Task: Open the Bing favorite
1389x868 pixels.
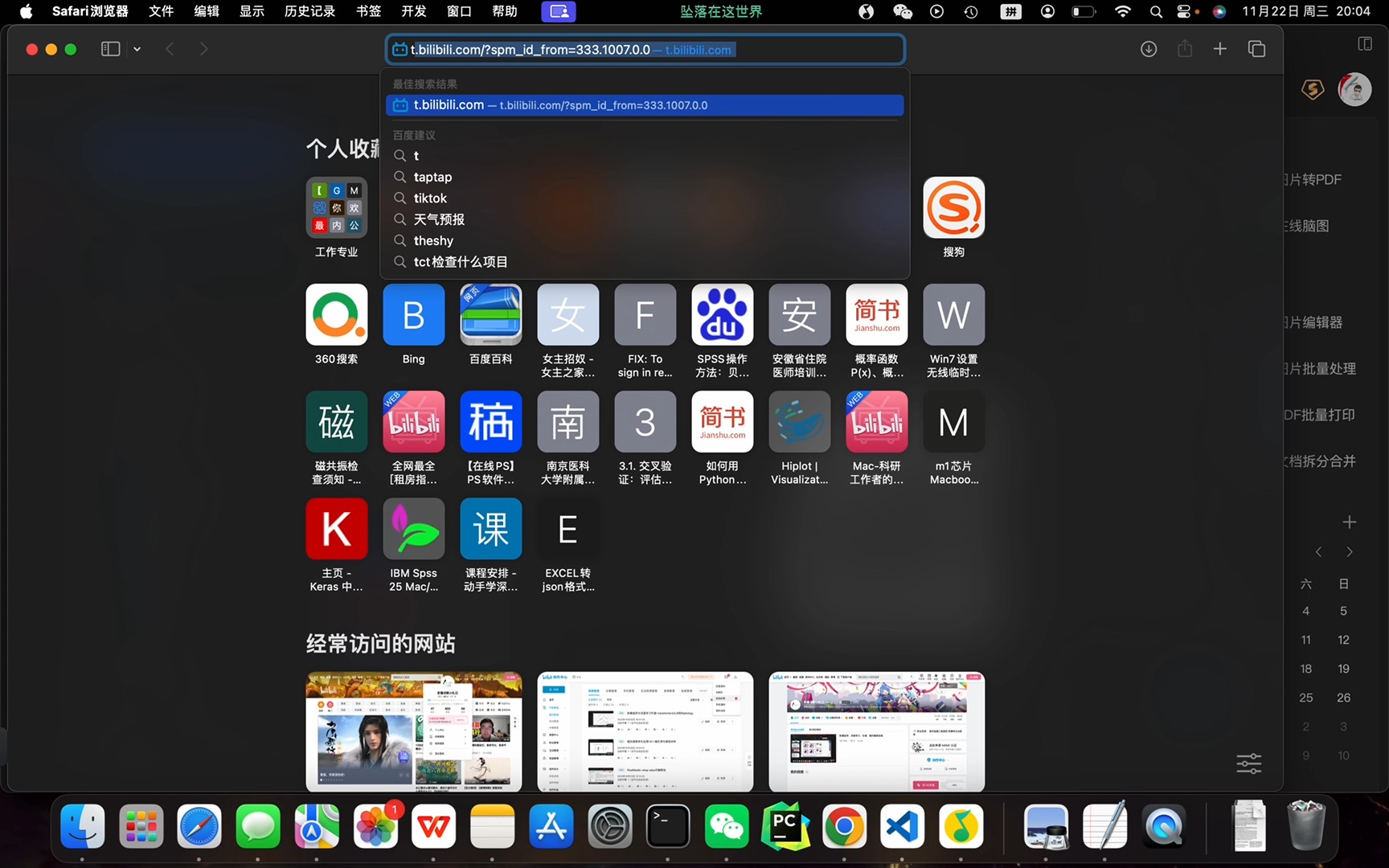Action: tap(414, 315)
